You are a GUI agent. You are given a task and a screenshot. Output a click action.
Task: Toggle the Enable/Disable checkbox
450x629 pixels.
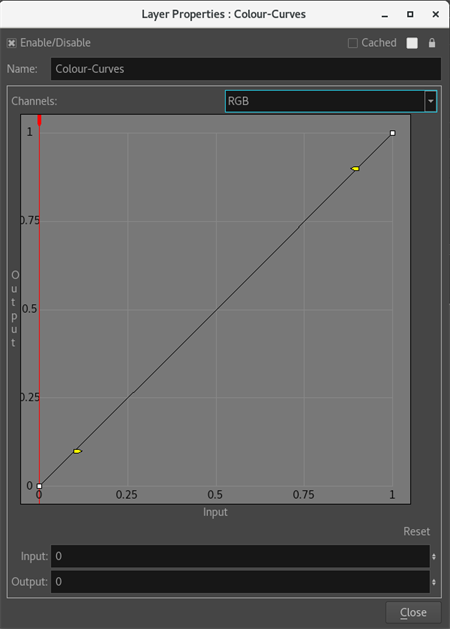point(12,43)
